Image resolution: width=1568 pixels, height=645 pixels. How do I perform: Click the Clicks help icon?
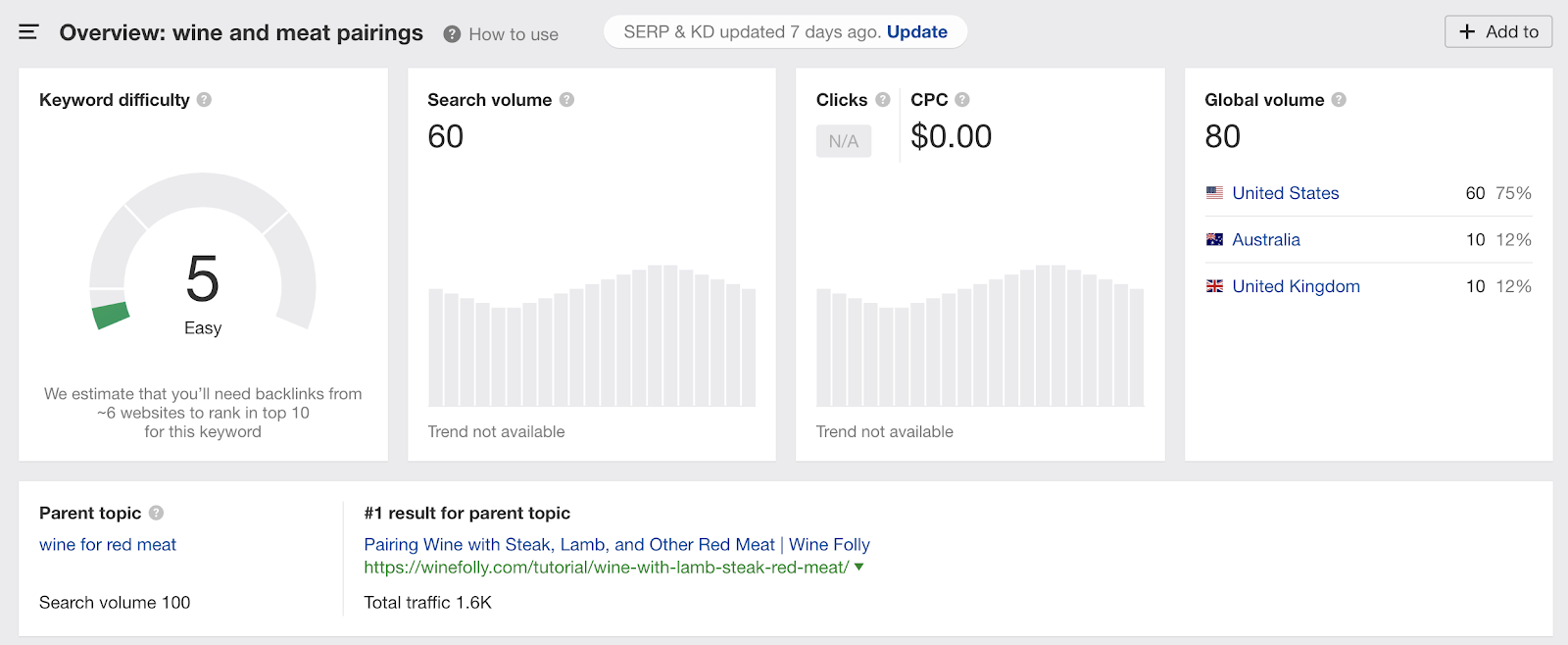click(x=882, y=100)
